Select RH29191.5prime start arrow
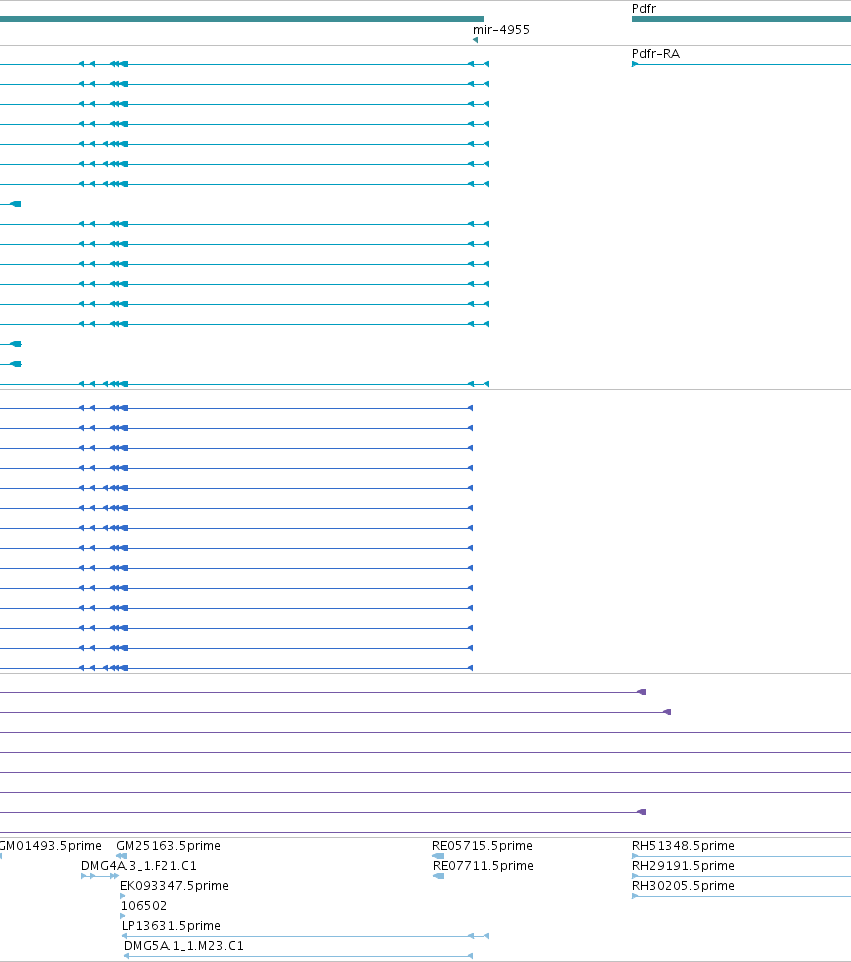851x962 pixels. (x=635, y=876)
